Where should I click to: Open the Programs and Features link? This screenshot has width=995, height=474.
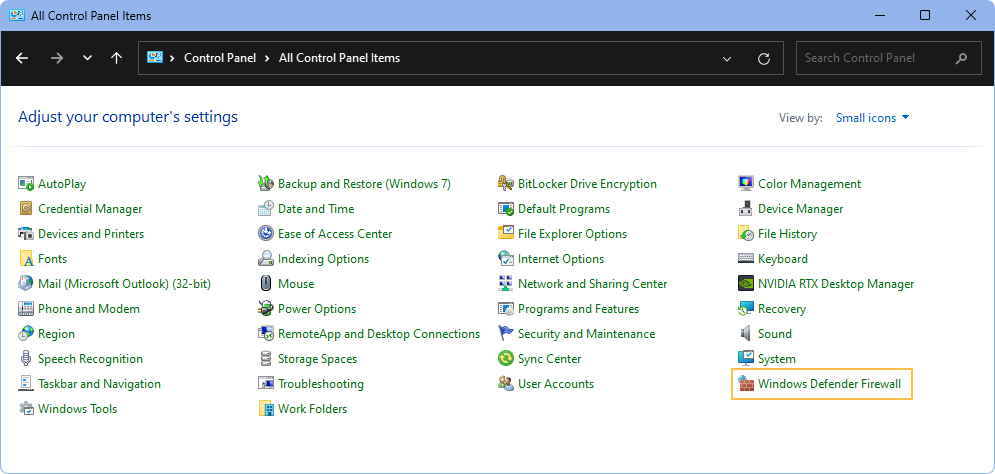[x=578, y=309]
